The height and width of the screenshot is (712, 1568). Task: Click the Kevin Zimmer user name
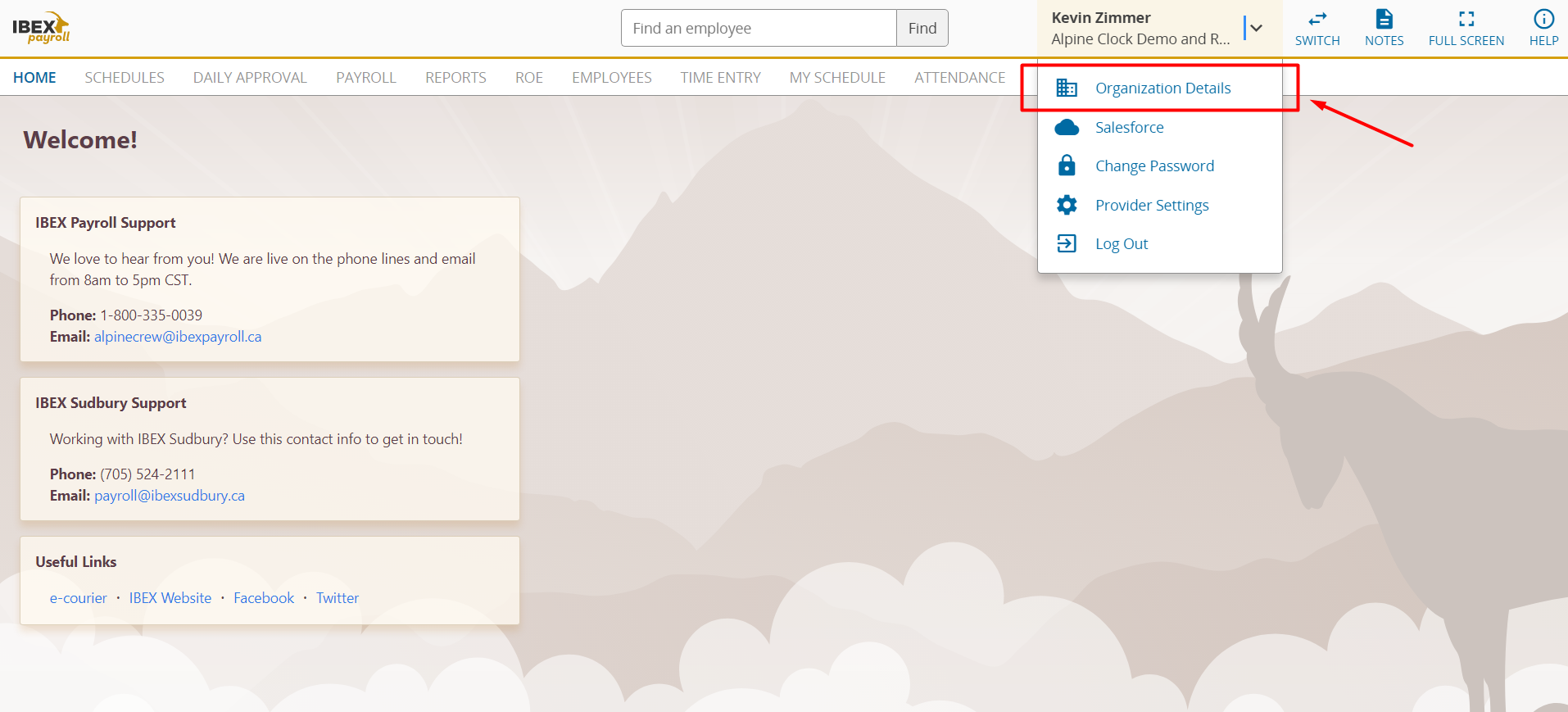(1101, 17)
